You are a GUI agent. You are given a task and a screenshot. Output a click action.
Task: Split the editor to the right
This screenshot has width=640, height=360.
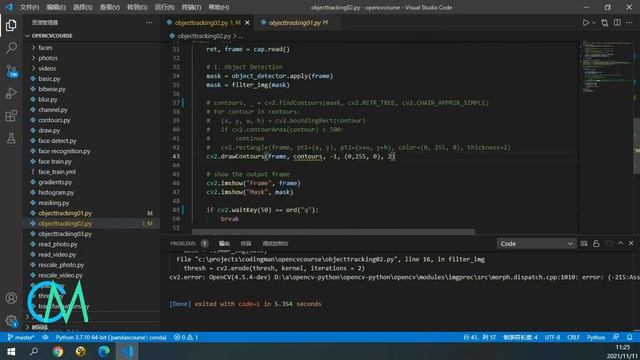pyautogui.click(x=617, y=23)
